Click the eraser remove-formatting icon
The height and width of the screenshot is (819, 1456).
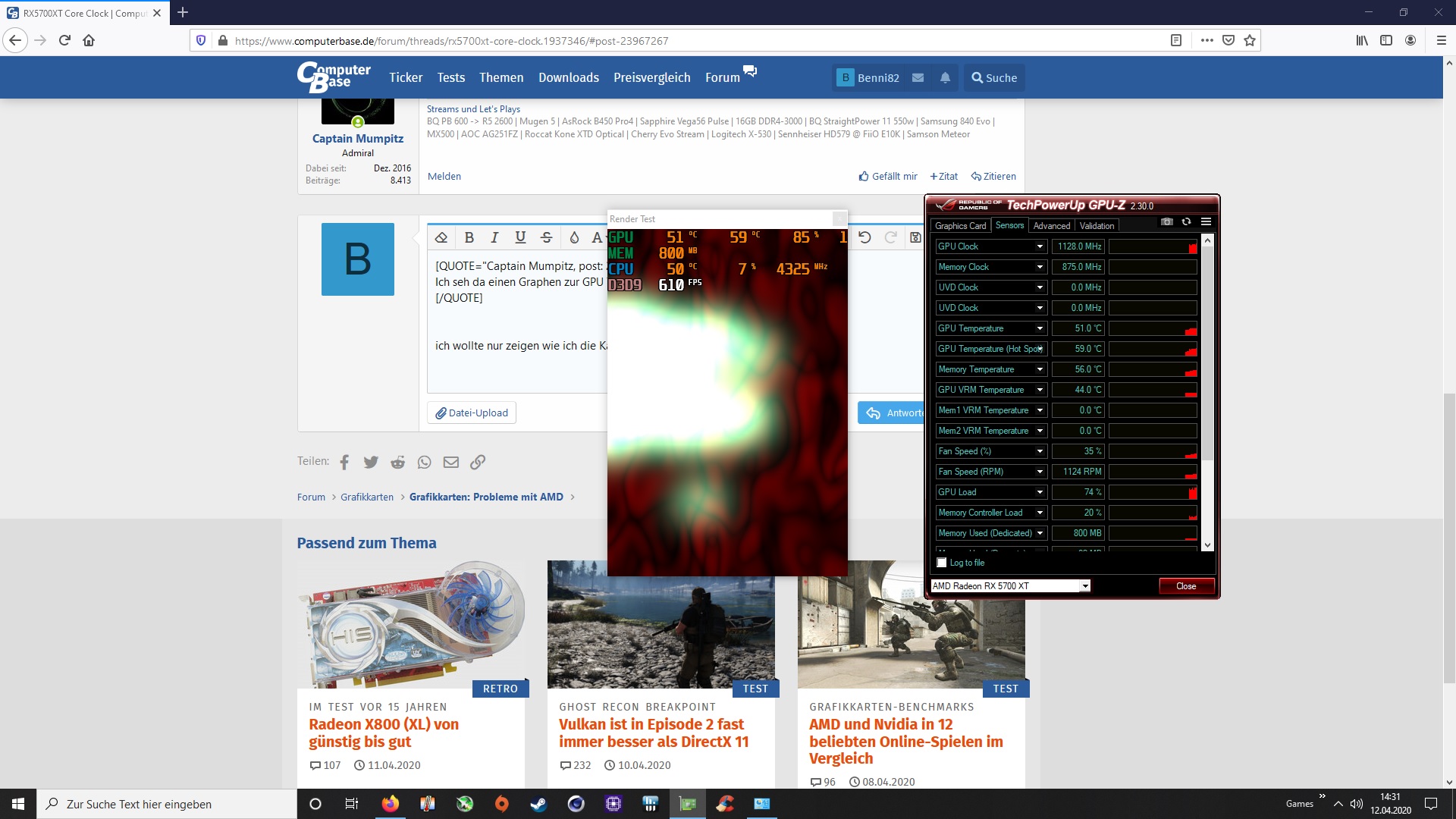(441, 237)
